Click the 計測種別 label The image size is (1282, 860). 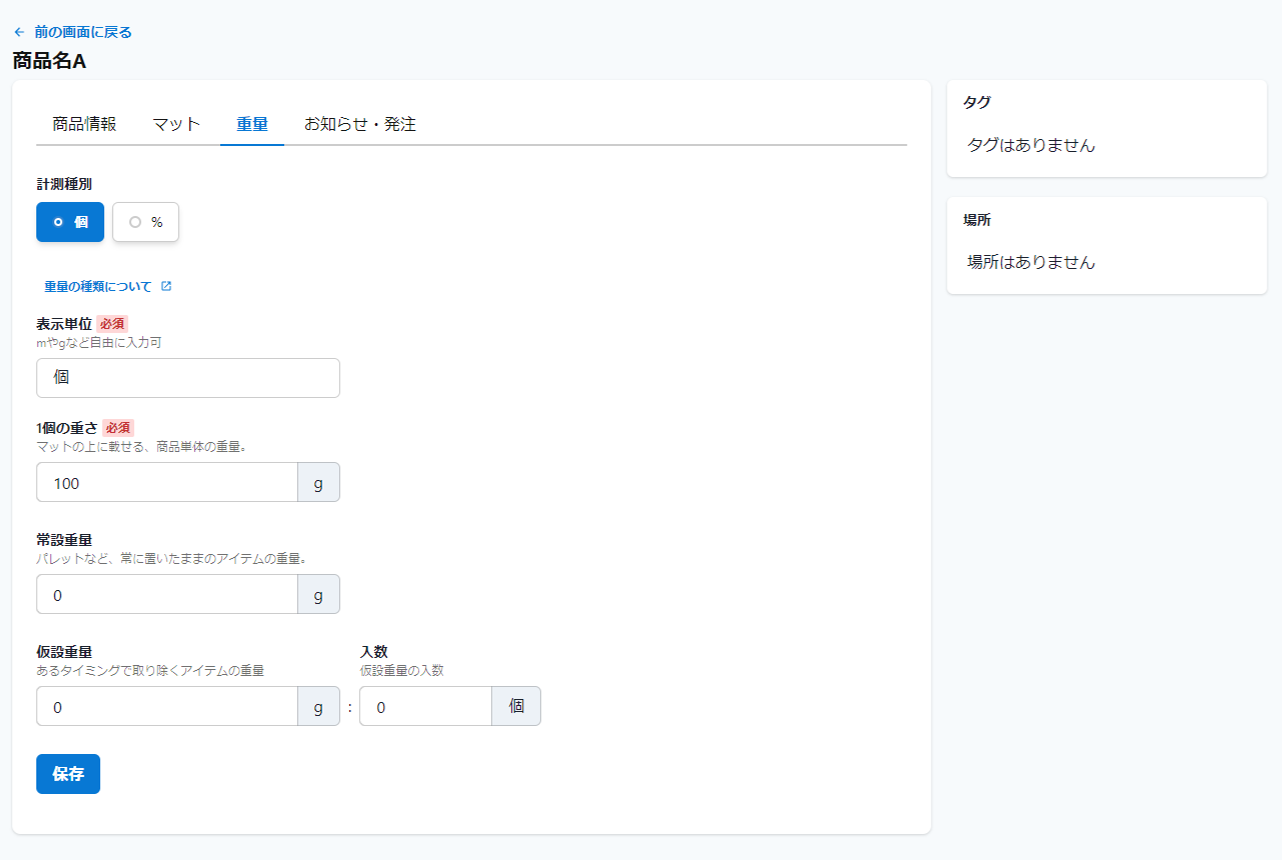[64, 184]
